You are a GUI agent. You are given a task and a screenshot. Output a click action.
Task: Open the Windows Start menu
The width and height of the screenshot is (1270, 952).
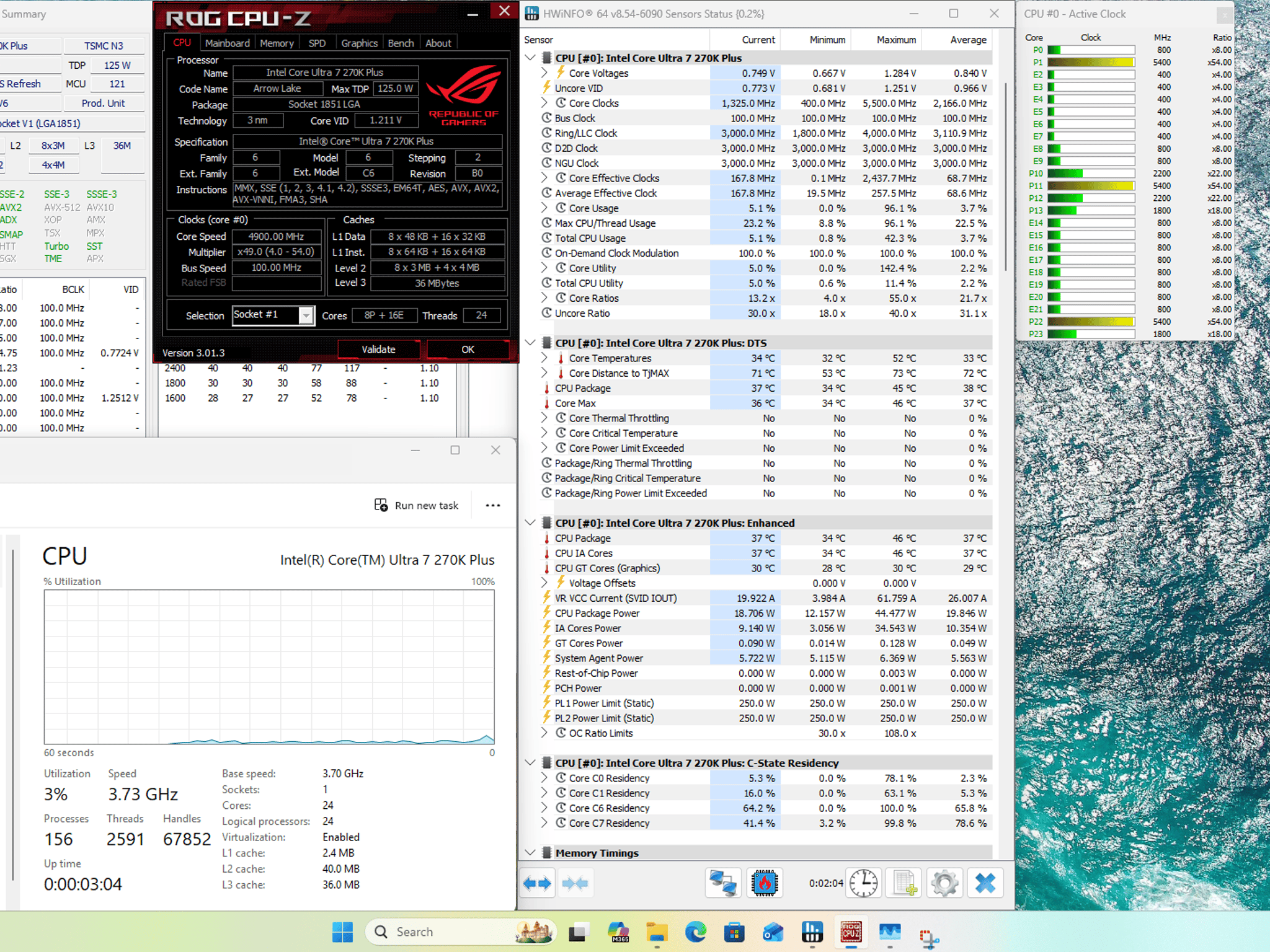point(342,932)
